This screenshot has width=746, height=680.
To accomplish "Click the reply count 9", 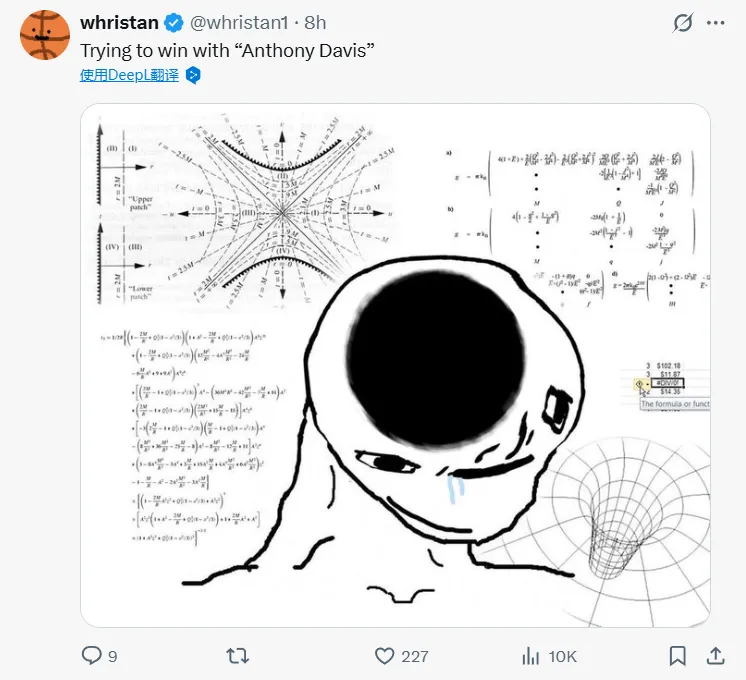I will (x=113, y=657).
